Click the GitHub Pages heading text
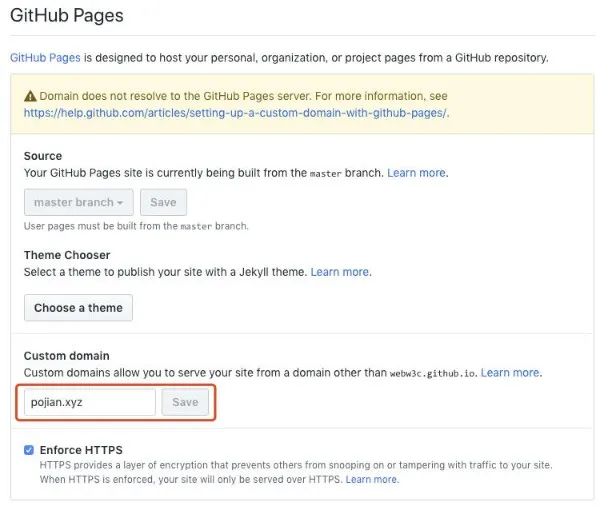612x522 pixels. pyautogui.click(x=67, y=16)
